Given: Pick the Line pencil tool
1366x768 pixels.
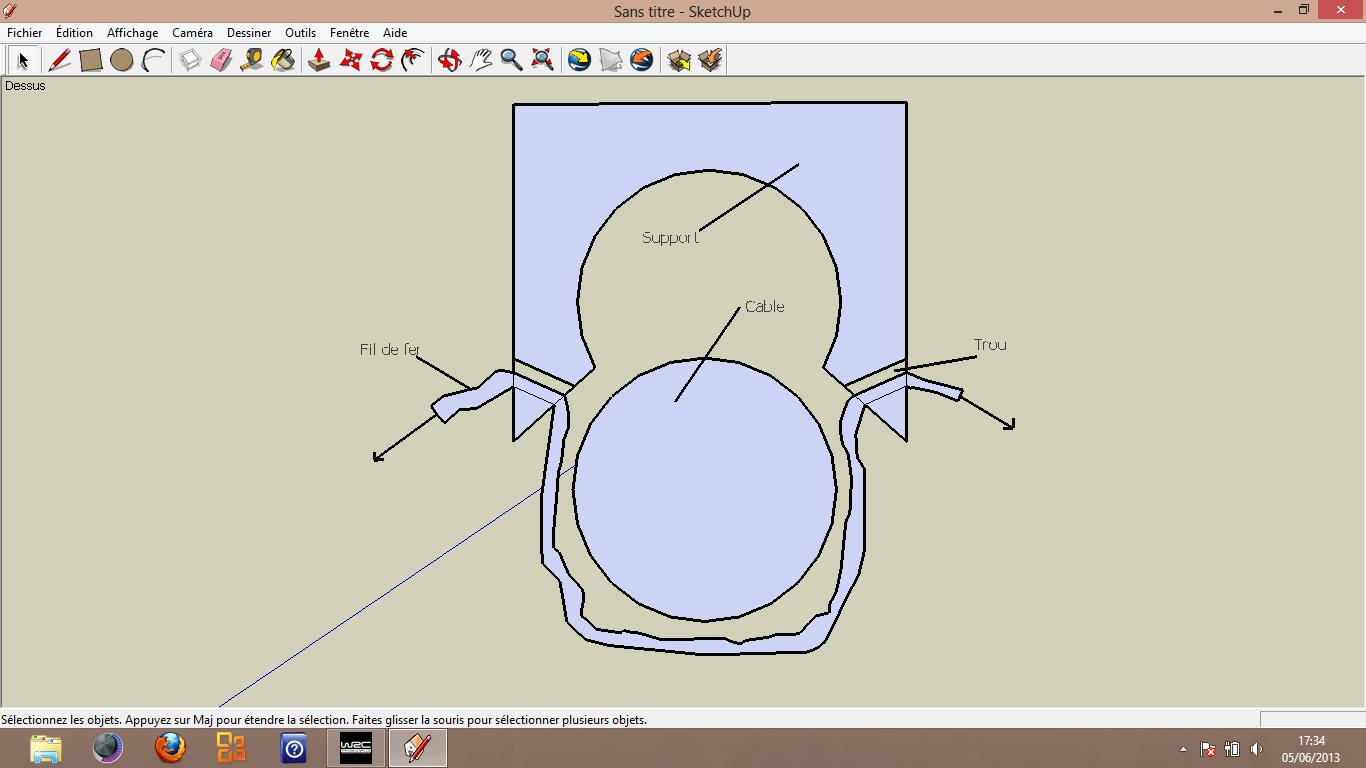Looking at the screenshot, I should click(x=59, y=60).
